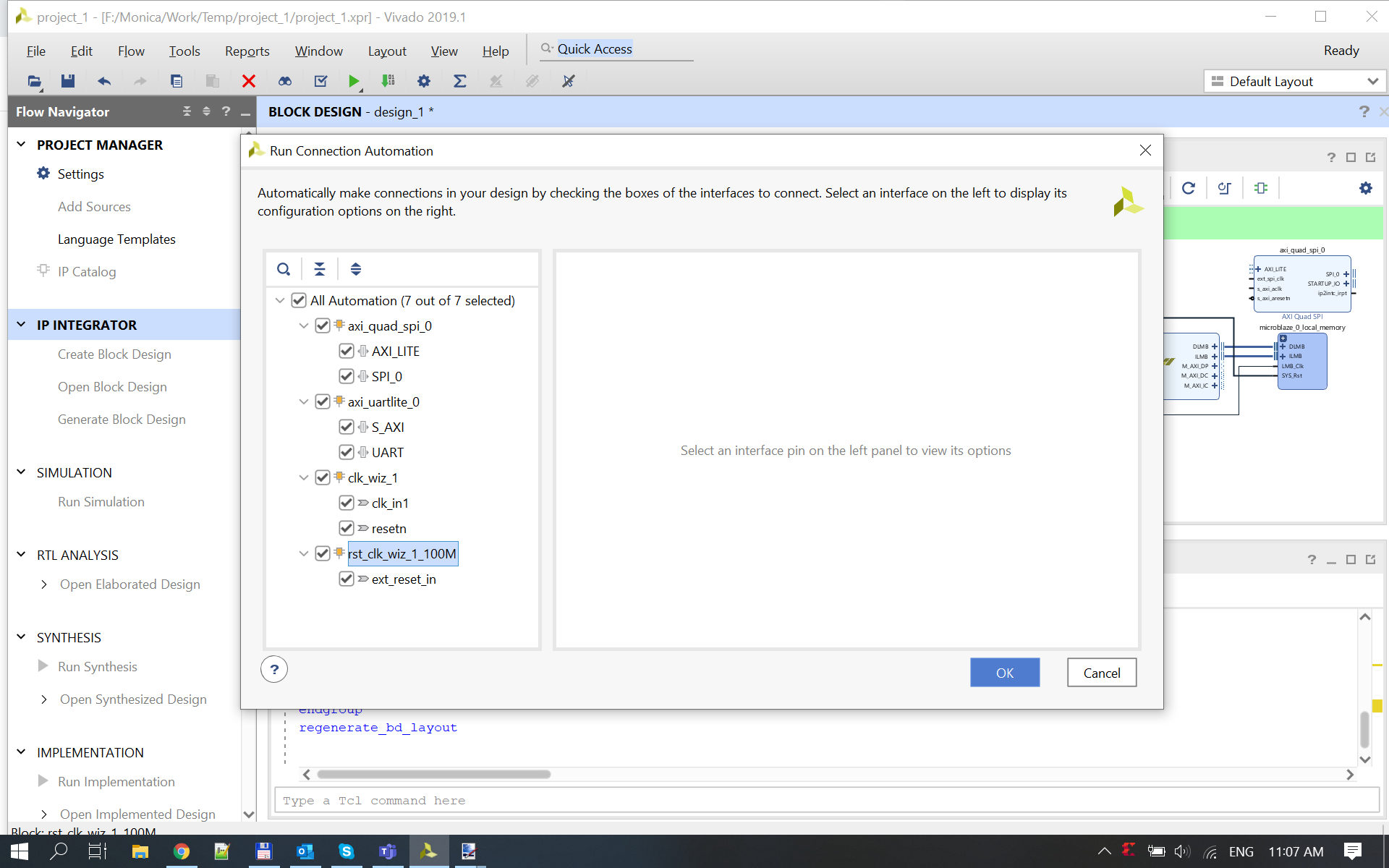Collapse the clk_wiz_1 tree node
Viewport: 1389px width, 868px height.
(x=304, y=477)
